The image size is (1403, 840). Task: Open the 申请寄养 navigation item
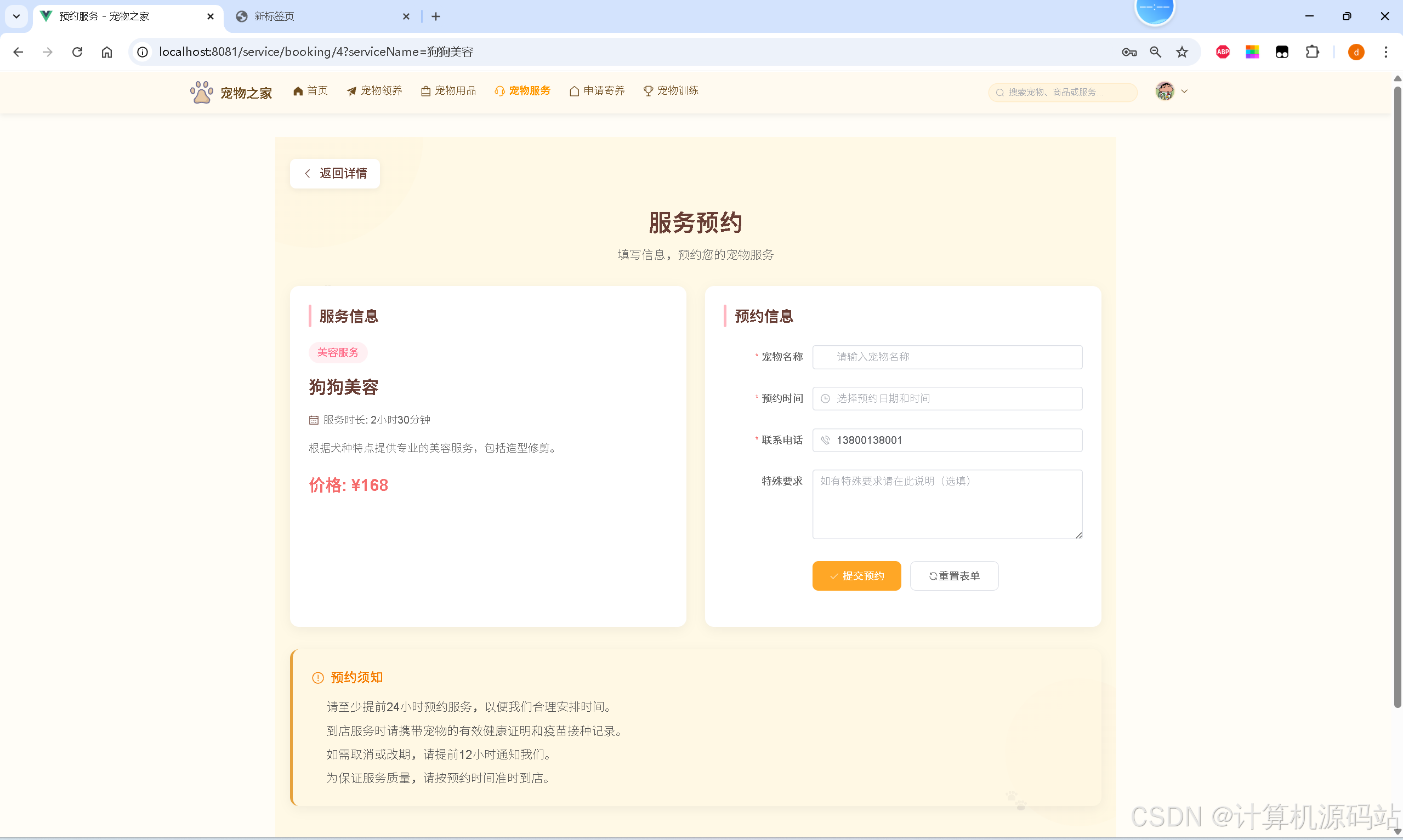click(x=597, y=90)
